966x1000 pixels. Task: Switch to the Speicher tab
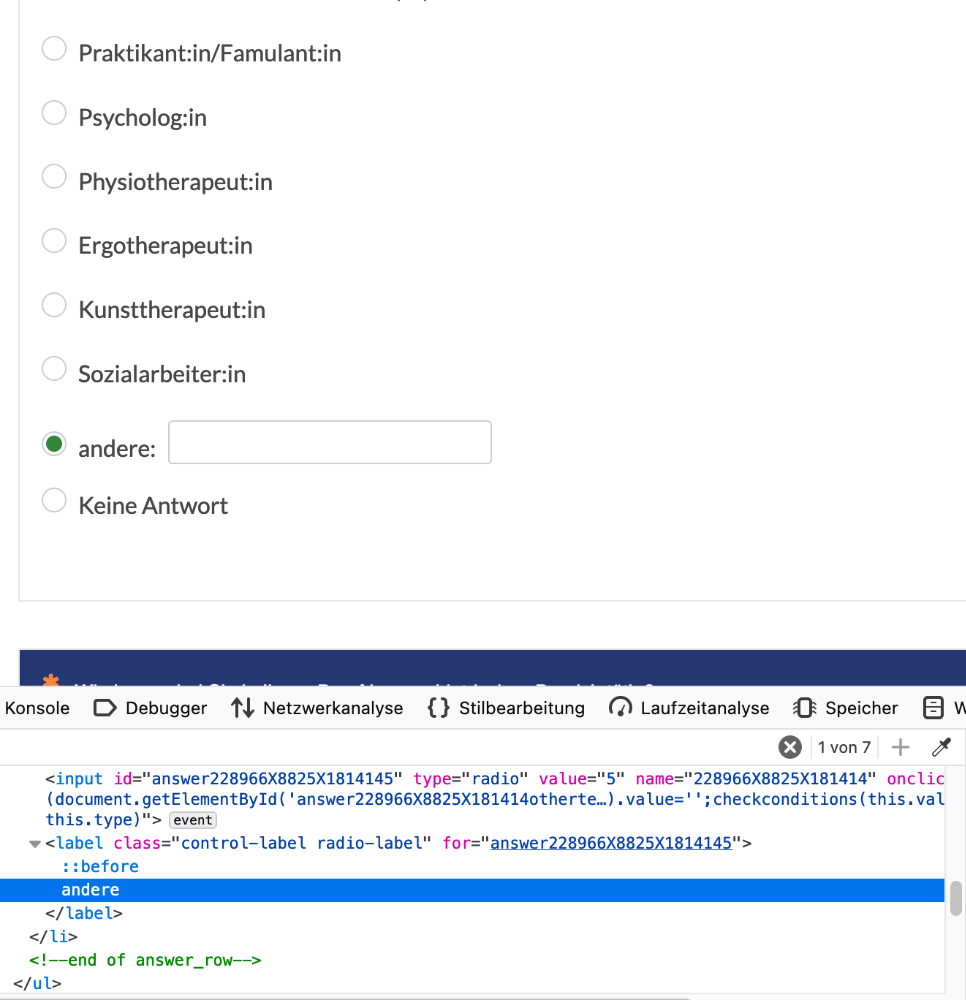tap(846, 708)
